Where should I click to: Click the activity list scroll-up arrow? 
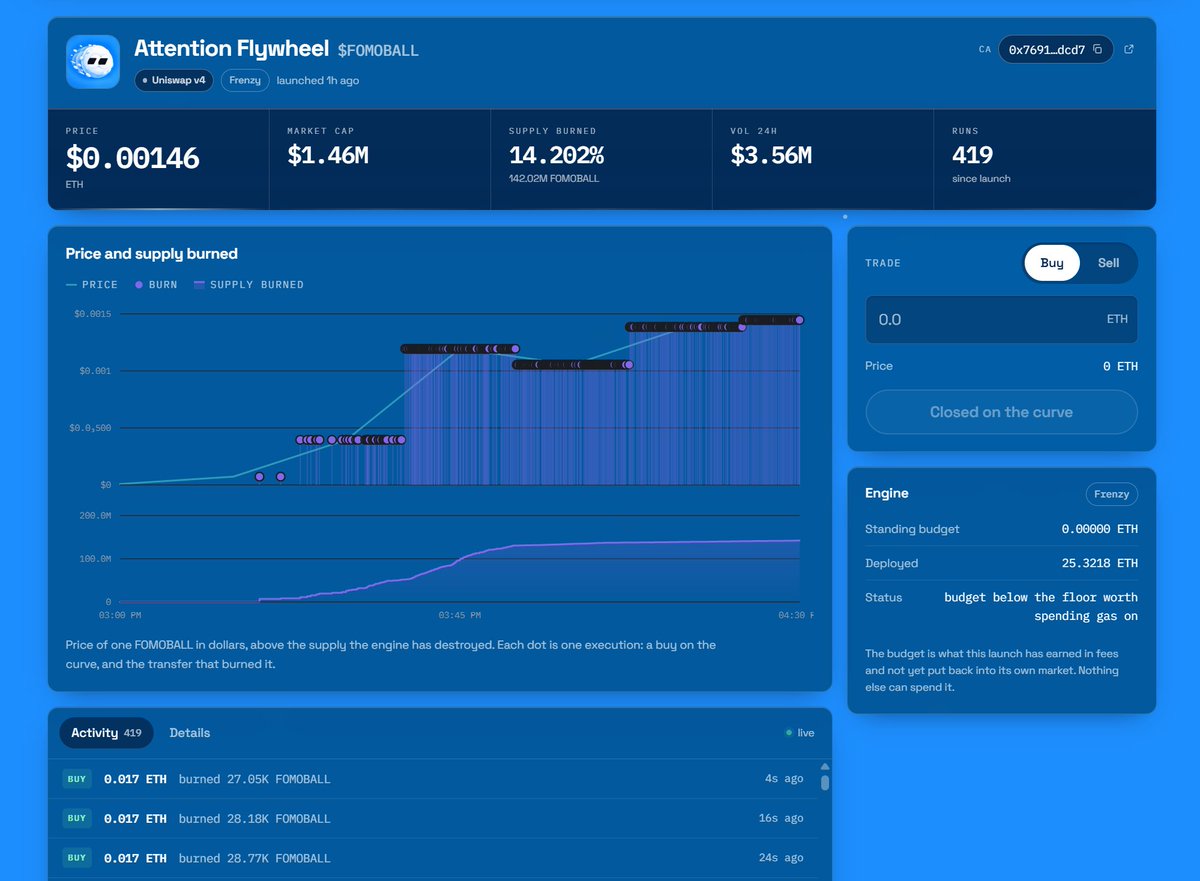tap(825, 768)
